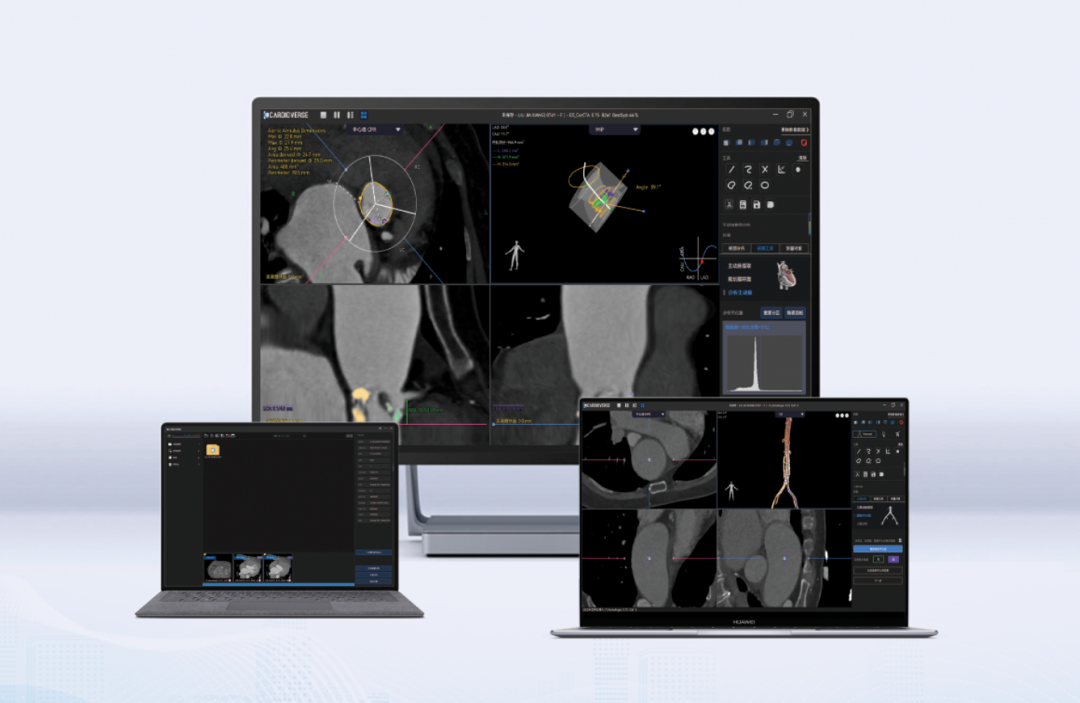Toggle first white circle in monitor 3D view

(x=696, y=131)
